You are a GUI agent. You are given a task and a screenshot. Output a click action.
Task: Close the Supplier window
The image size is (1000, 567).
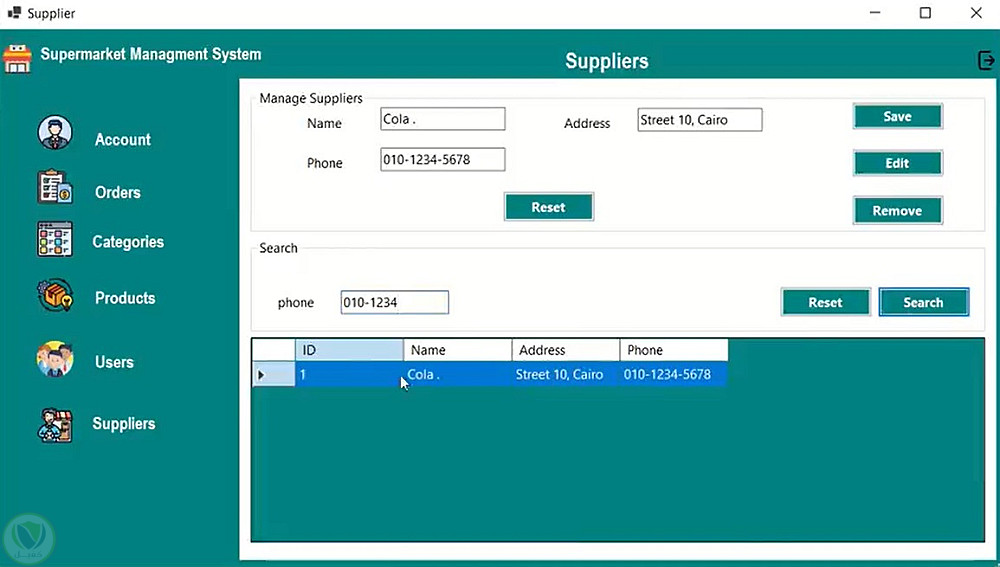click(976, 13)
